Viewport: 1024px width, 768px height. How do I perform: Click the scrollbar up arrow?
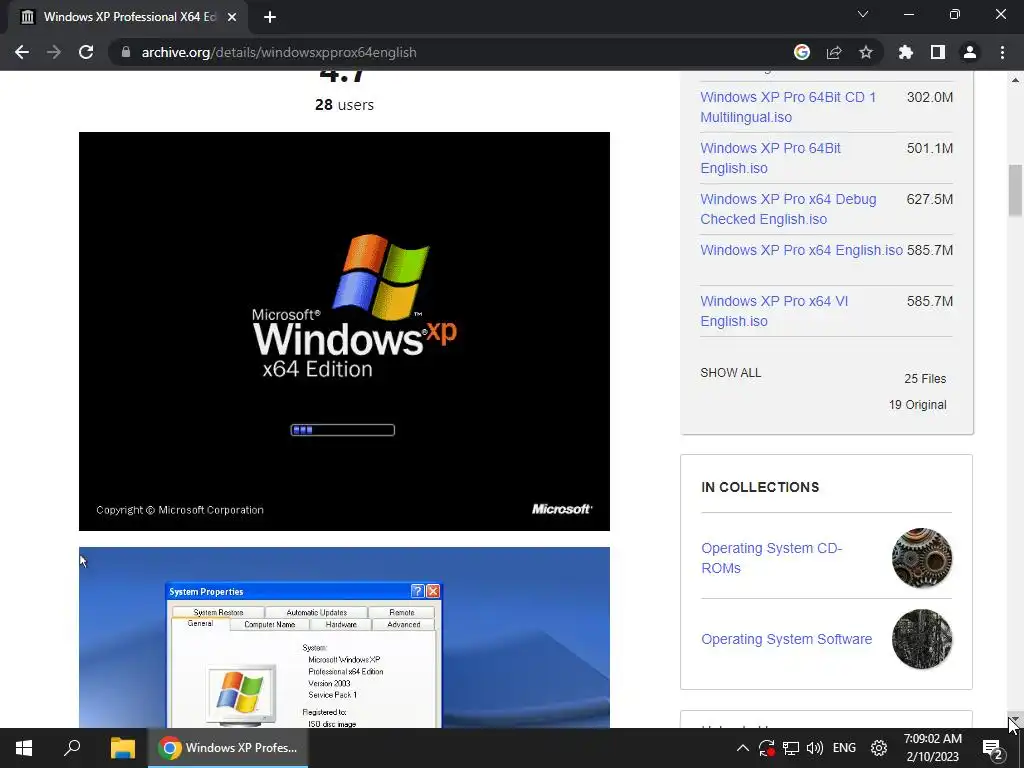pyautogui.click(x=1015, y=80)
